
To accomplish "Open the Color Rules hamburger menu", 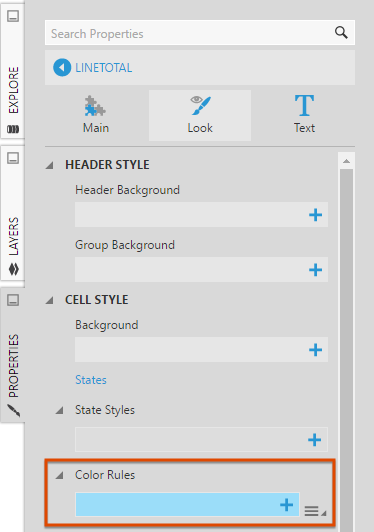I will [x=315, y=511].
